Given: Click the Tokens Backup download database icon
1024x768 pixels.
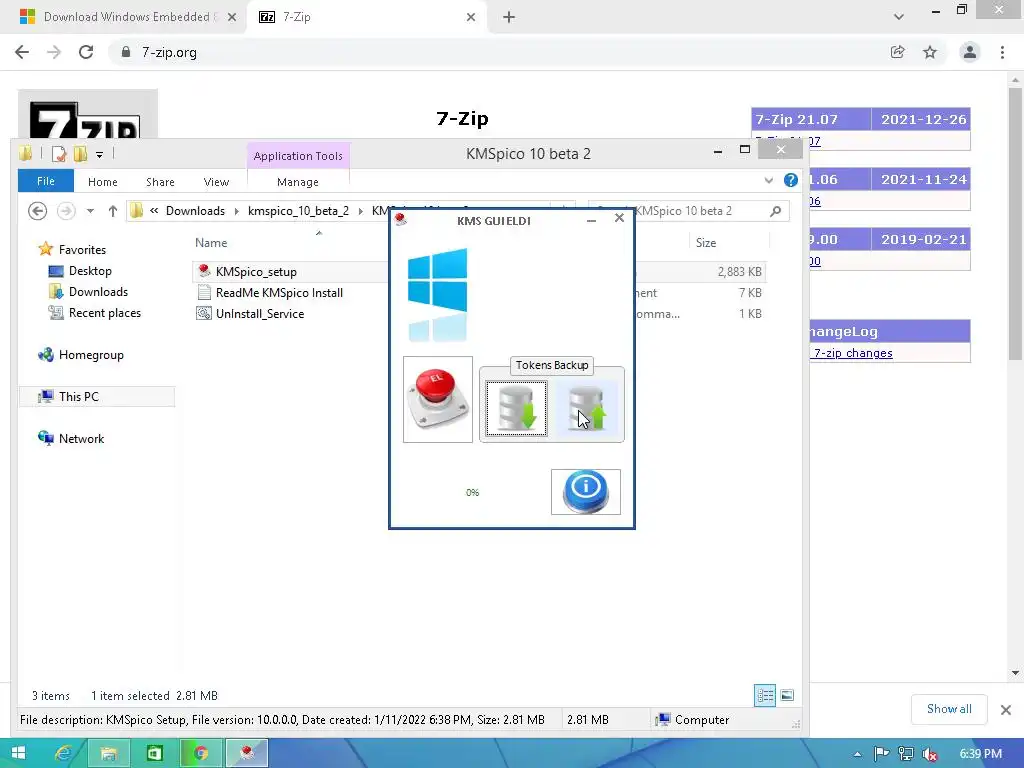Looking at the screenshot, I should pos(517,409).
